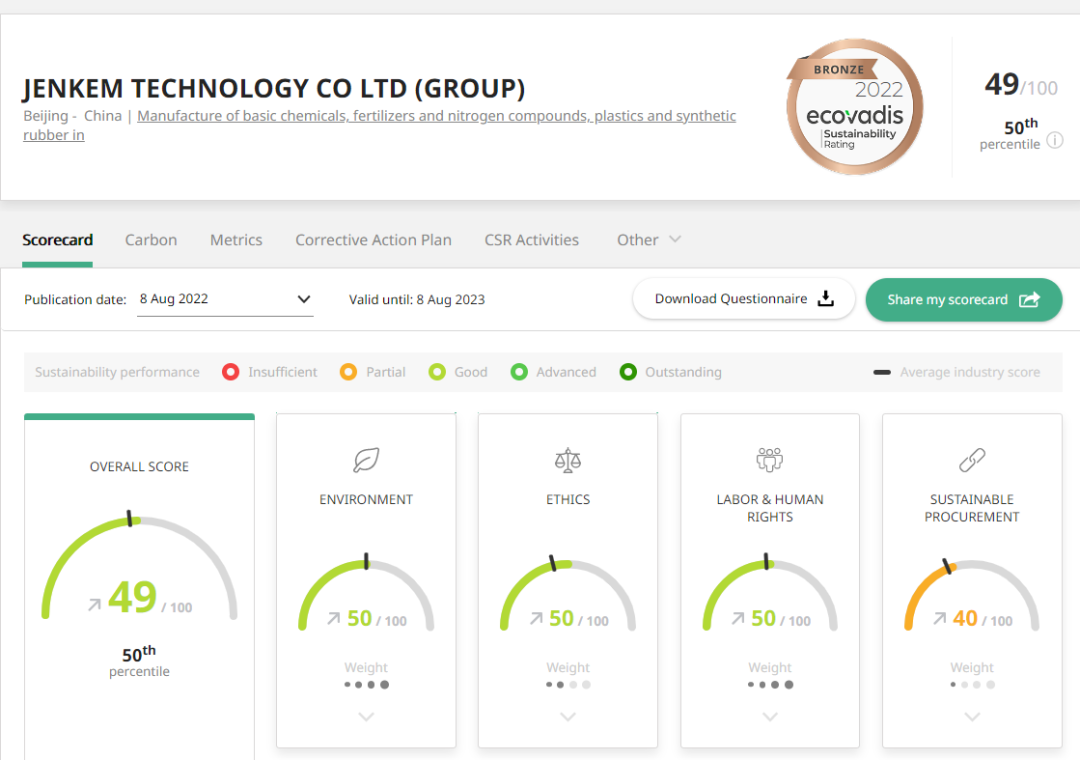Click the 50th percentile text under overall gauge

click(139, 661)
